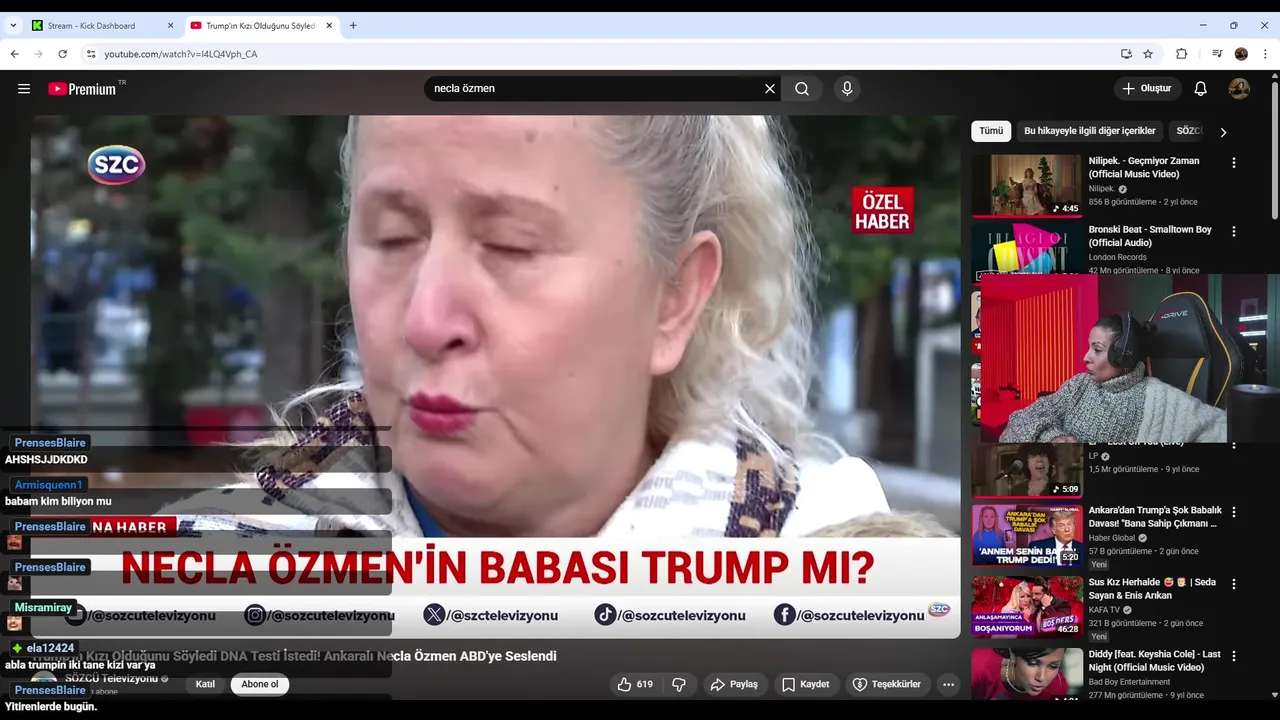This screenshot has height=720, width=1280.
Task: Open YouTube account avatar menu
Action: (x=1239, y=89)
